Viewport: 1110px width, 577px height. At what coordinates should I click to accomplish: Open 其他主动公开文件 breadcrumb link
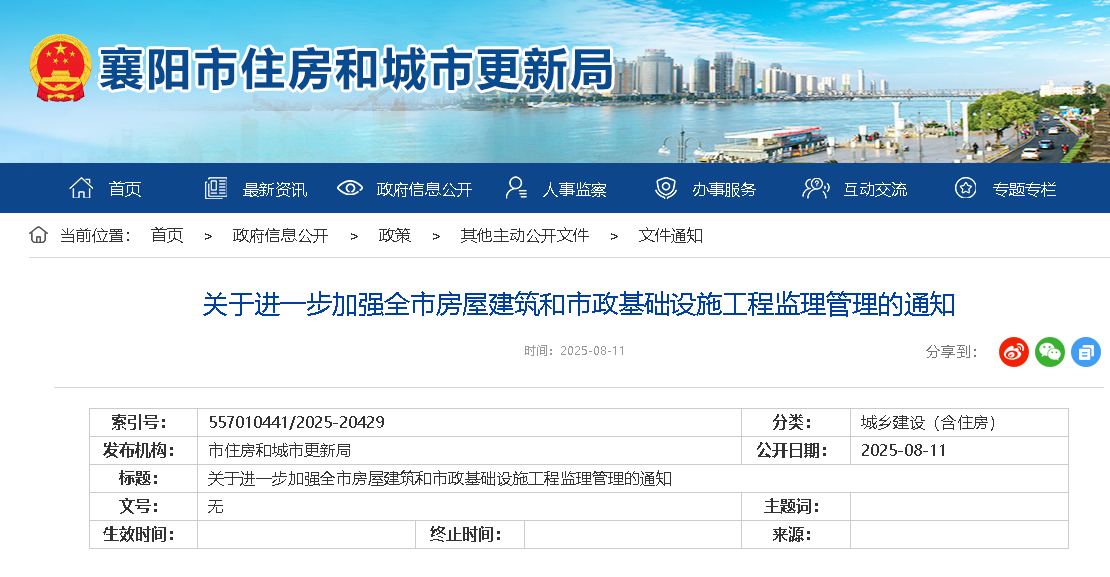click(524, 236)
